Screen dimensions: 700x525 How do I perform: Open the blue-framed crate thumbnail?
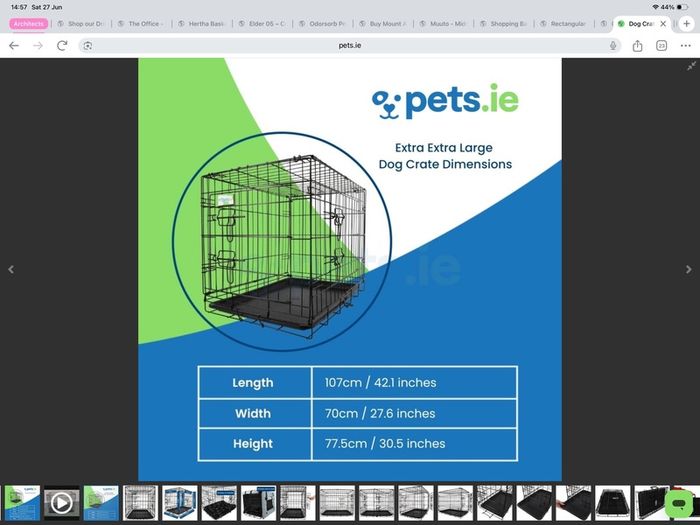pos(179,503)
